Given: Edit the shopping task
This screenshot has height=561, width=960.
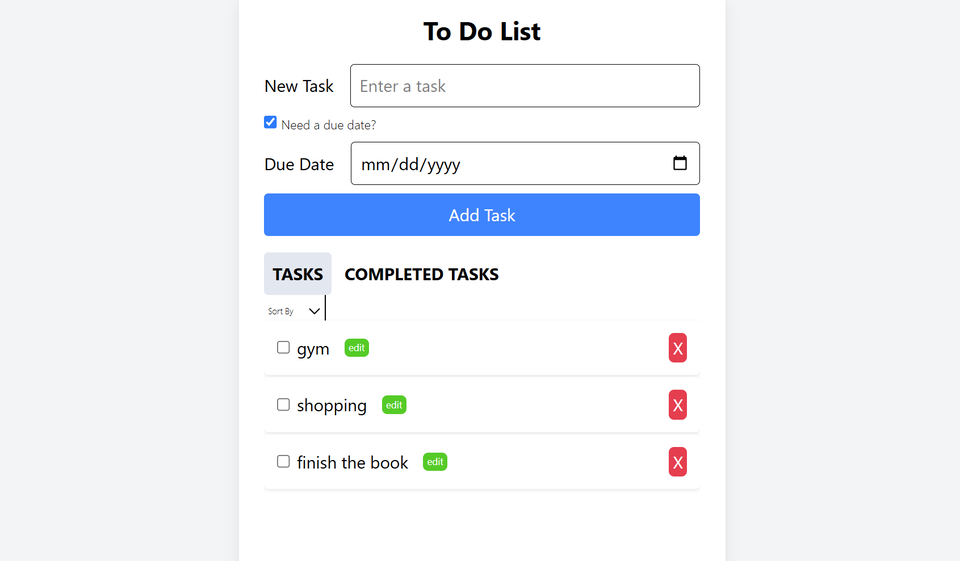Looking at the screenshot, I should coord(394,405).
